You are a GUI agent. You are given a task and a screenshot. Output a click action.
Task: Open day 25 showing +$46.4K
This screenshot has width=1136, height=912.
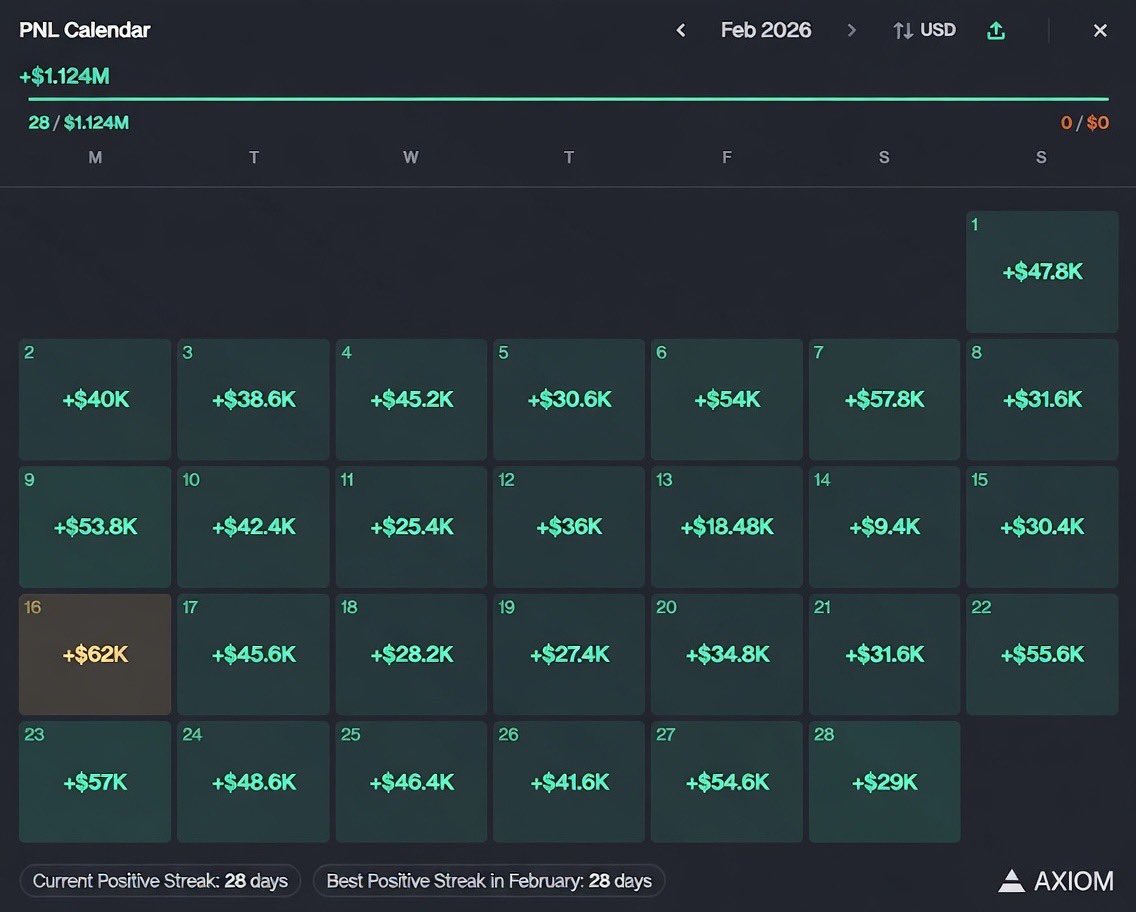point(411,782)
